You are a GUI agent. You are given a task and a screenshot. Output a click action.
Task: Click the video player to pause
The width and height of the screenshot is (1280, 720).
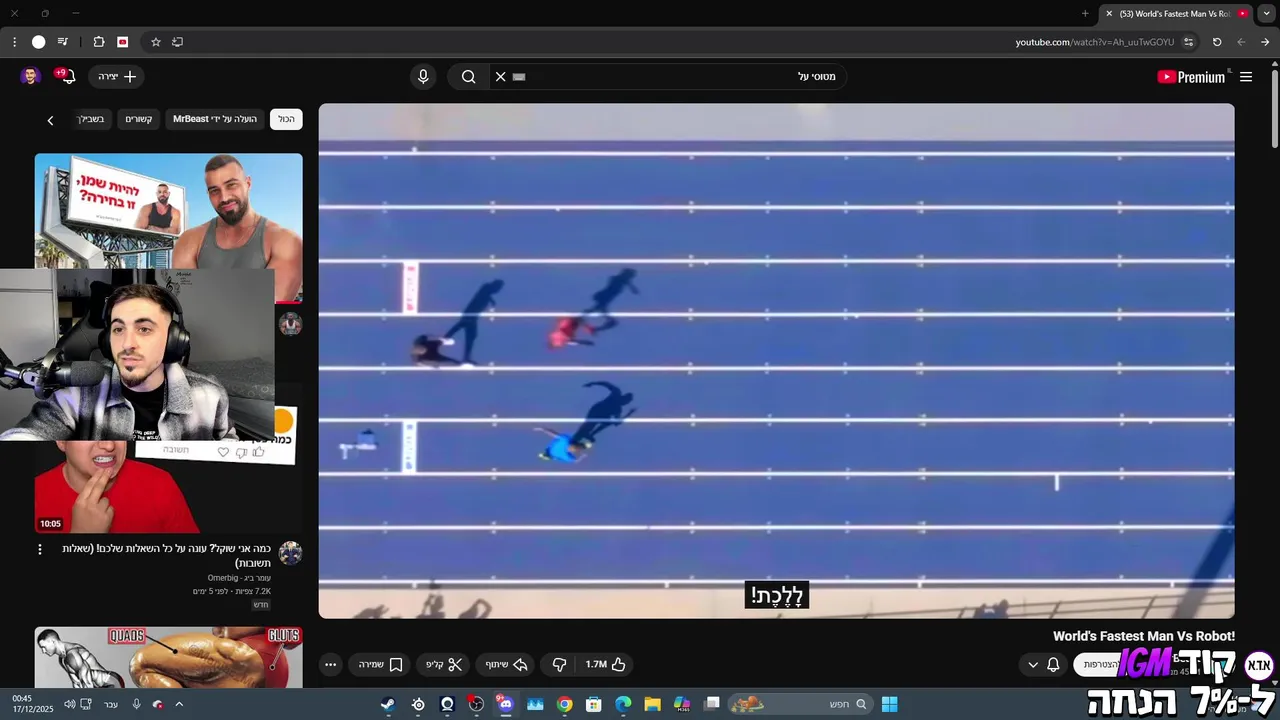(x=776, y=361)
